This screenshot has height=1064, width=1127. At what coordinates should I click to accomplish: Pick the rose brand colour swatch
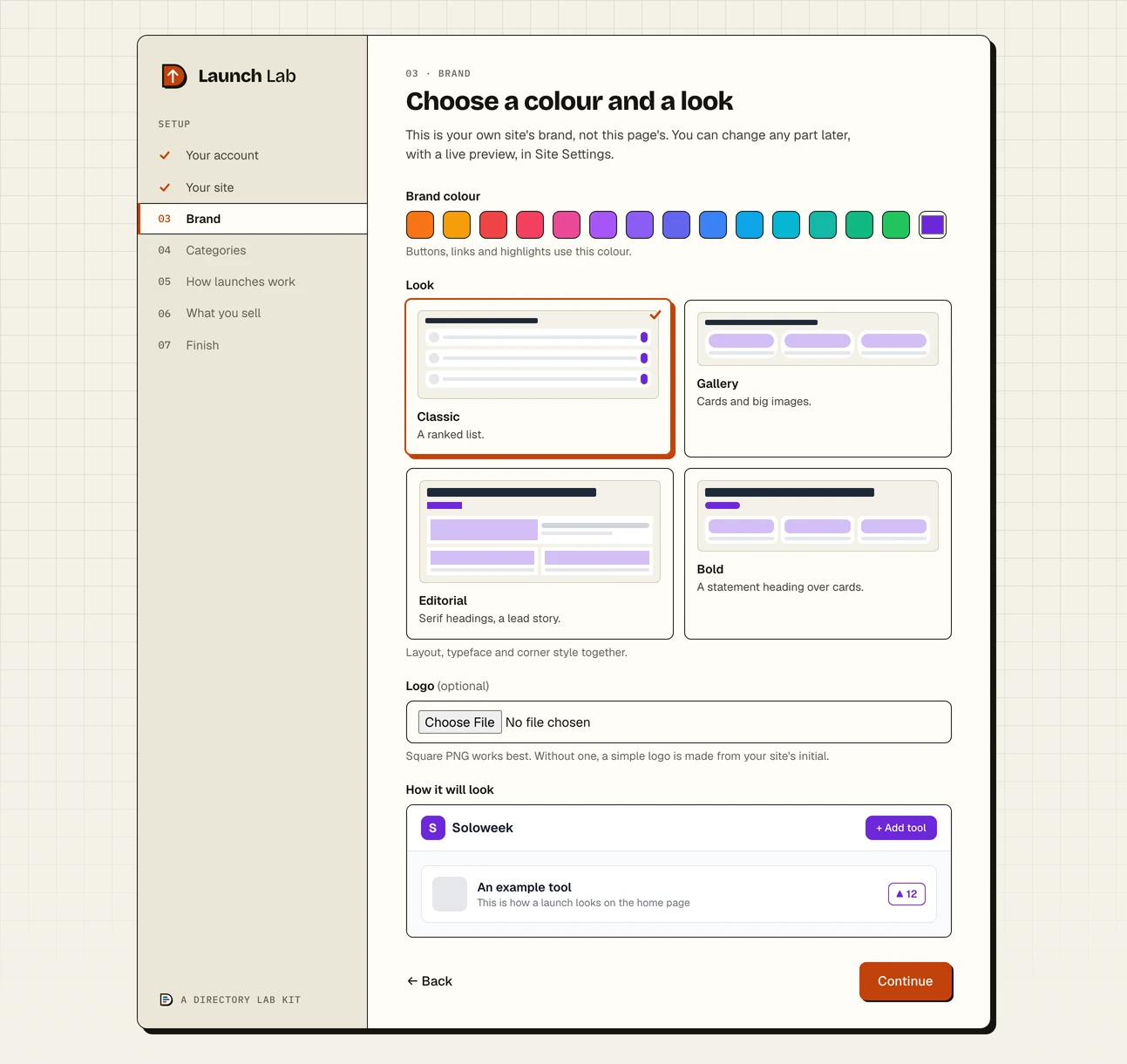pyautogui.click(x=530, y=225)
